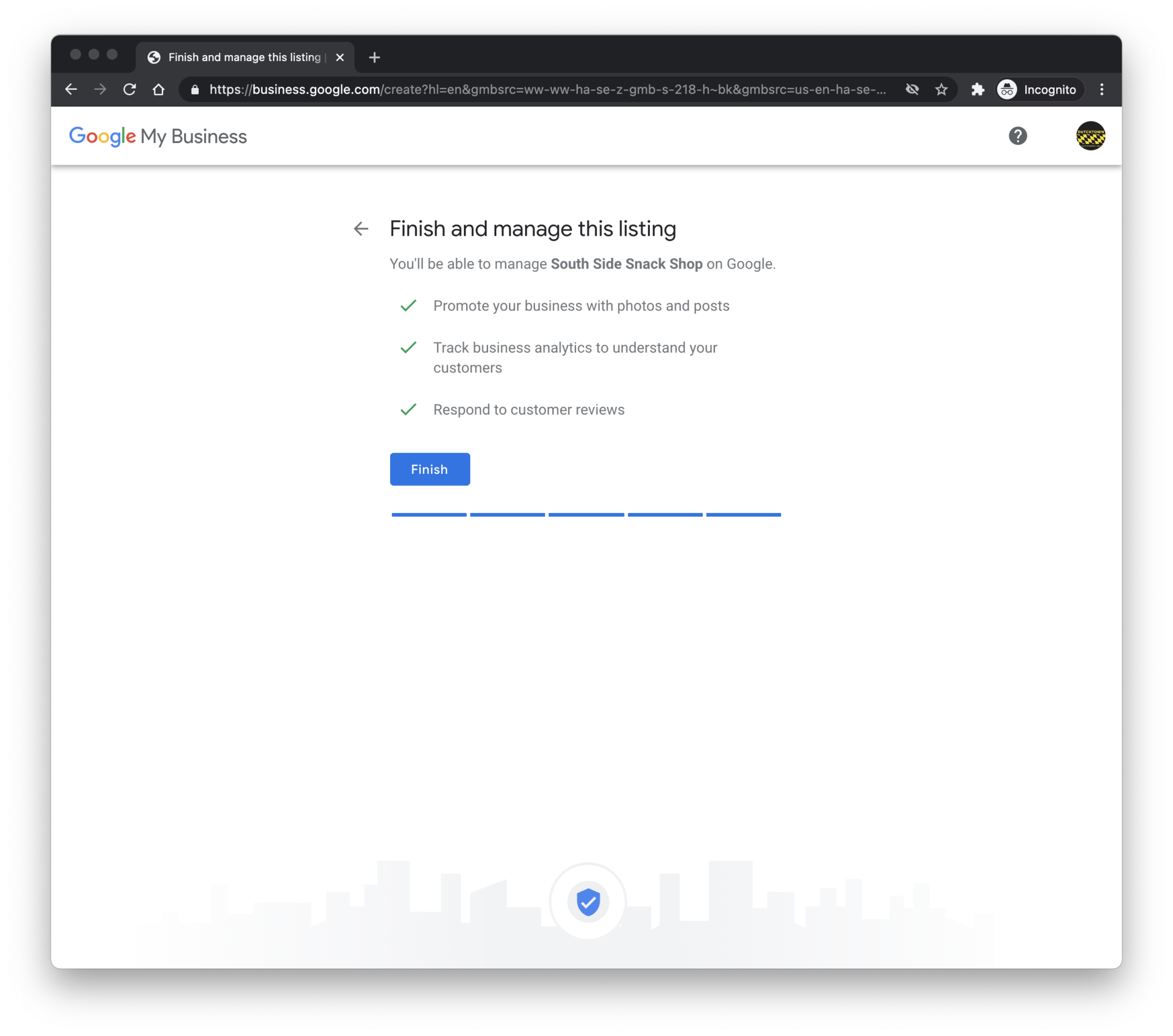
Task: Click the Finish button to complete setup
Action: (x=430, y=468)
